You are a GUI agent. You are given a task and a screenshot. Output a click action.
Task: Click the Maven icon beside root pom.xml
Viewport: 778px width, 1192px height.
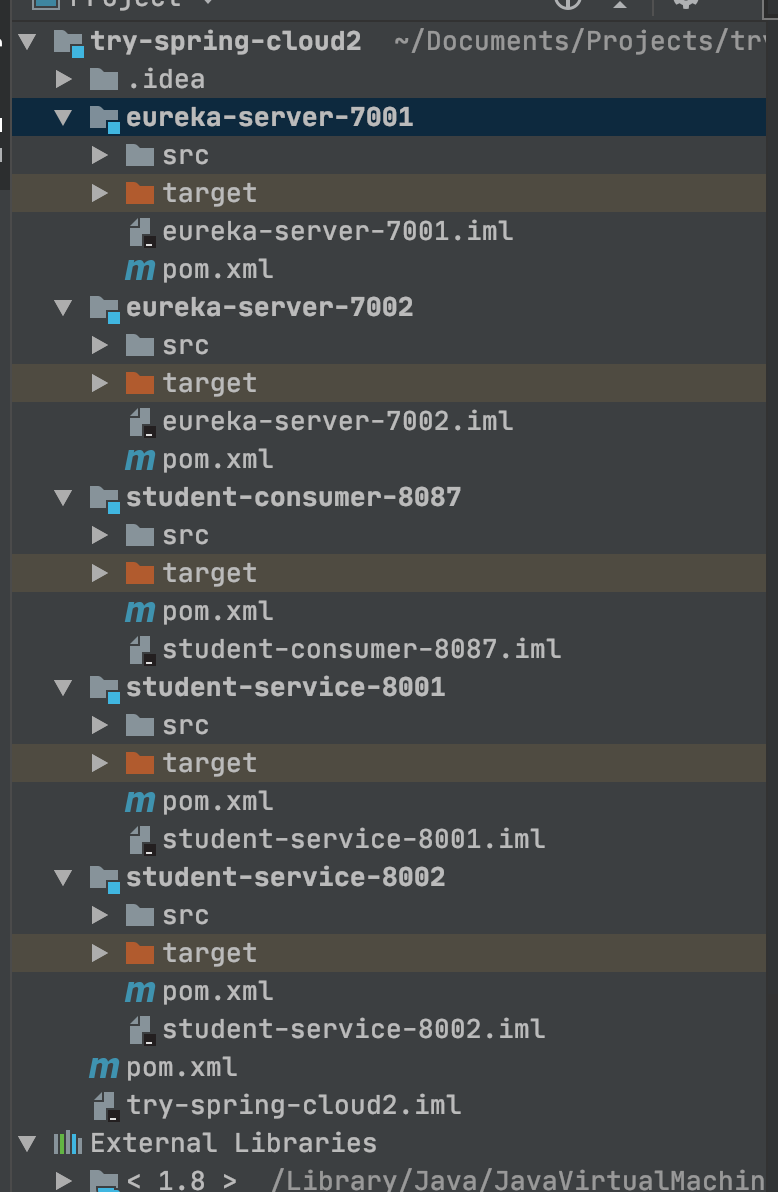(101, 1067)
